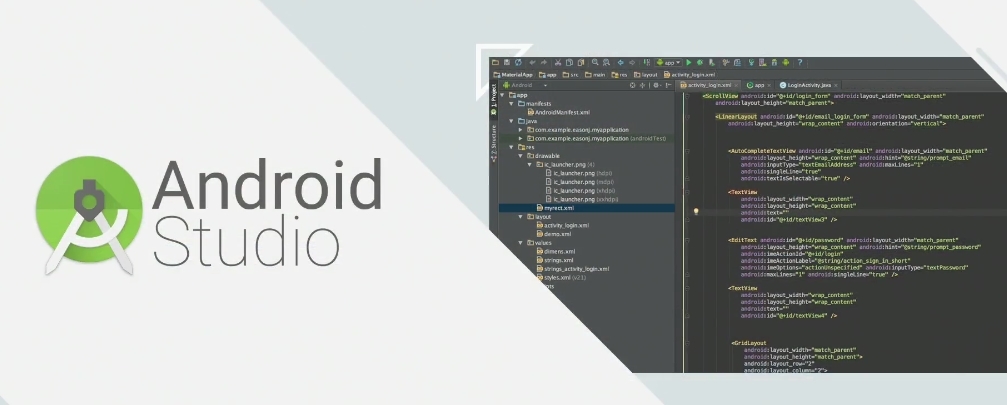1007x405 pixels.
Task: Run app with the green play button
Action: [x=689, y=62]
